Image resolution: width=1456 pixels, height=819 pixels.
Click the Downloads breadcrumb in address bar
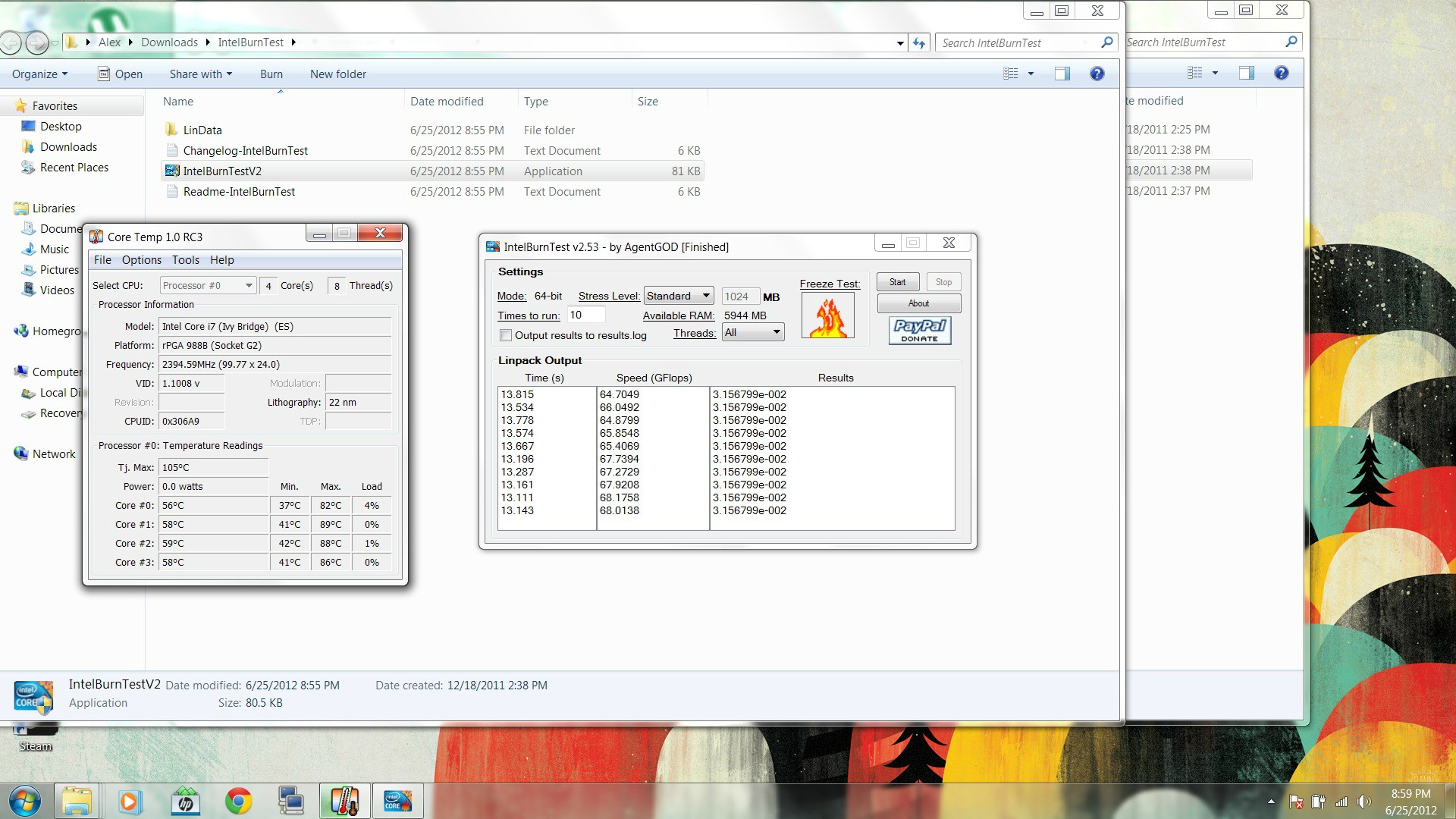click(x=169, y=42)
